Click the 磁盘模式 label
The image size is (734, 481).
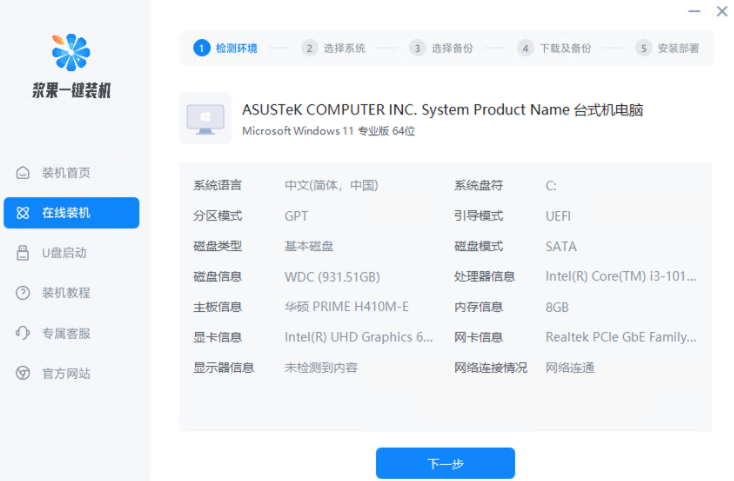(478, 246)
